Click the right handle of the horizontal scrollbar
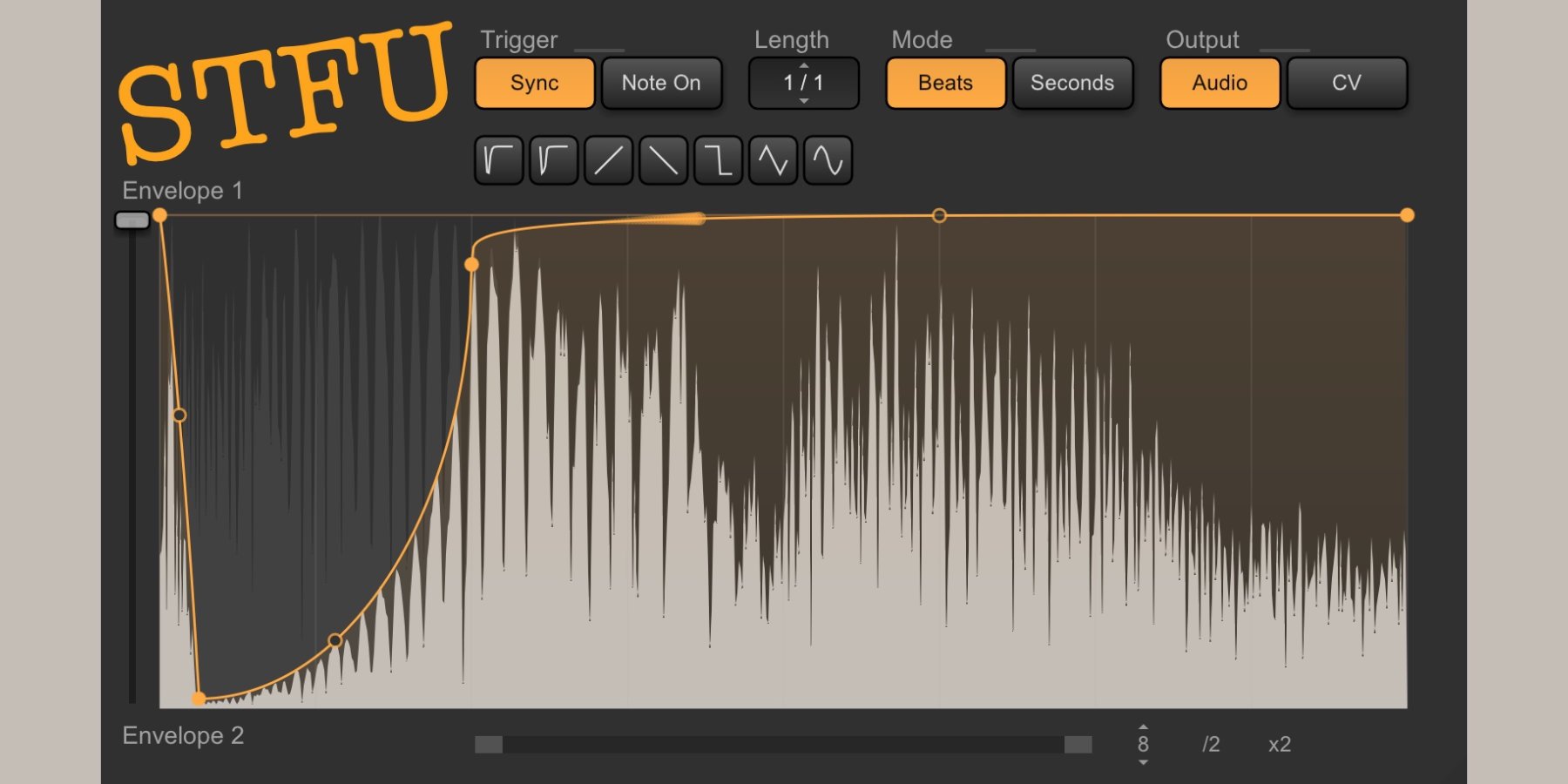The image size is (1568, 784). 1078,744
